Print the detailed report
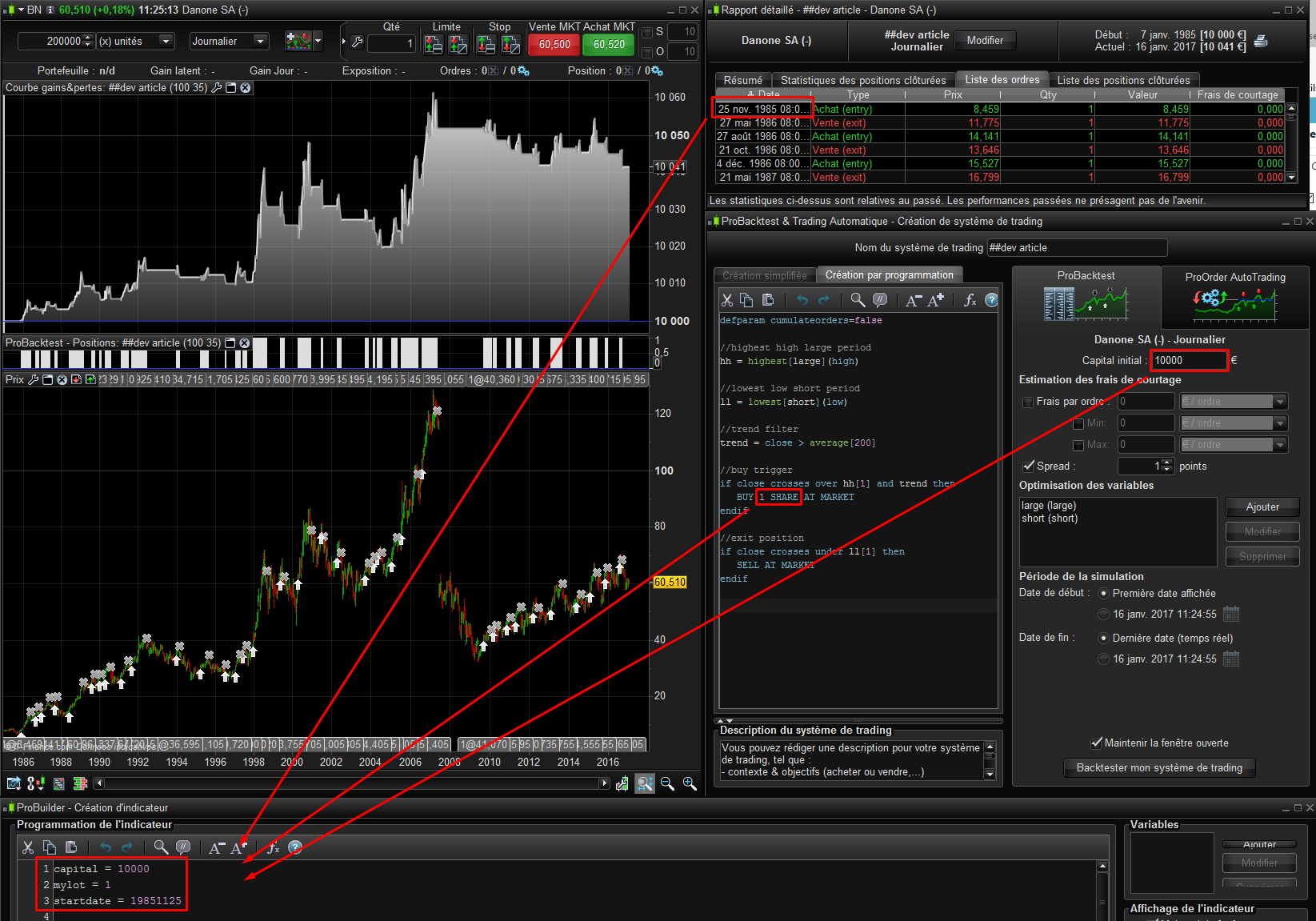1316x921 pixels. pos(1261,41)
